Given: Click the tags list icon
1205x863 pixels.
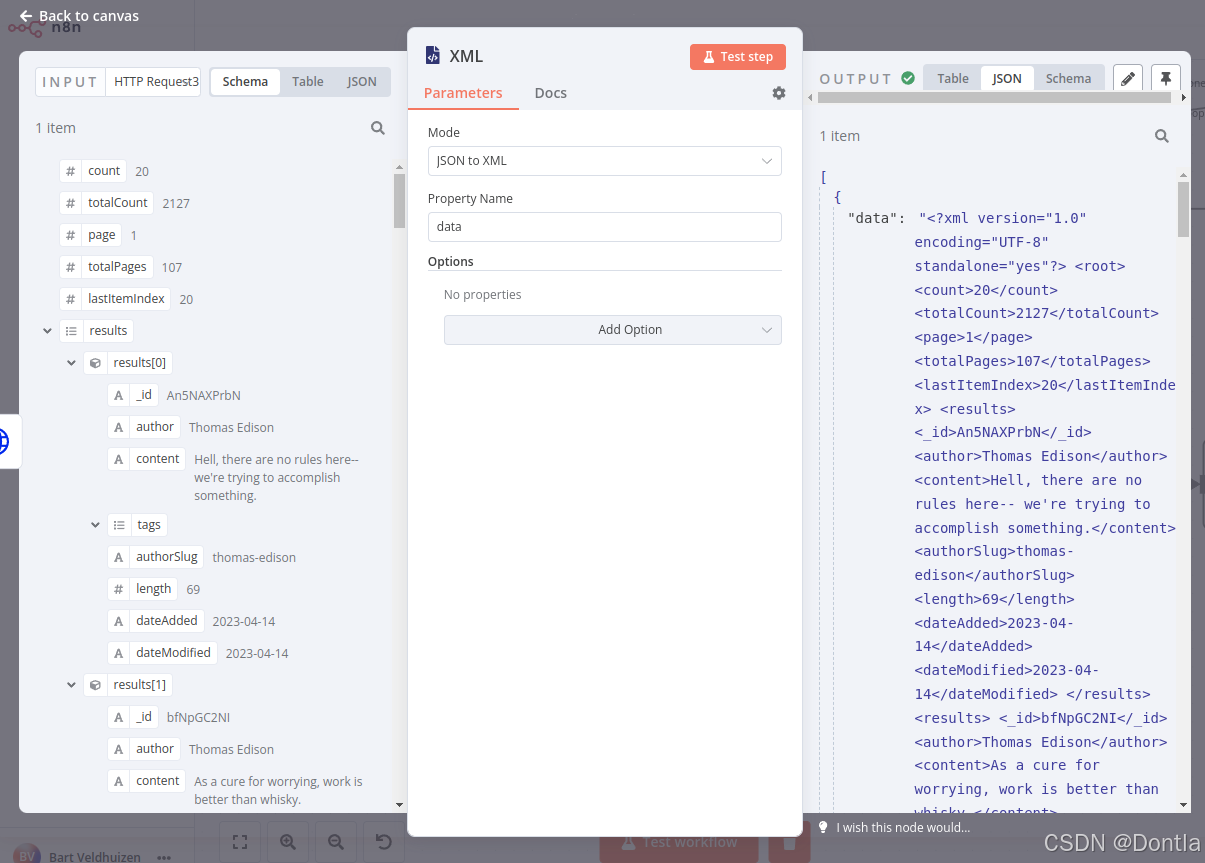Looking at the screenshot, I should click(119, 525).
